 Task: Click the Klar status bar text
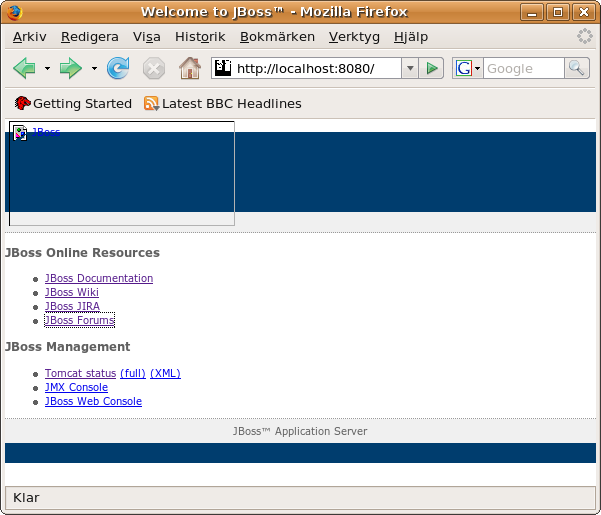point(26,497)
